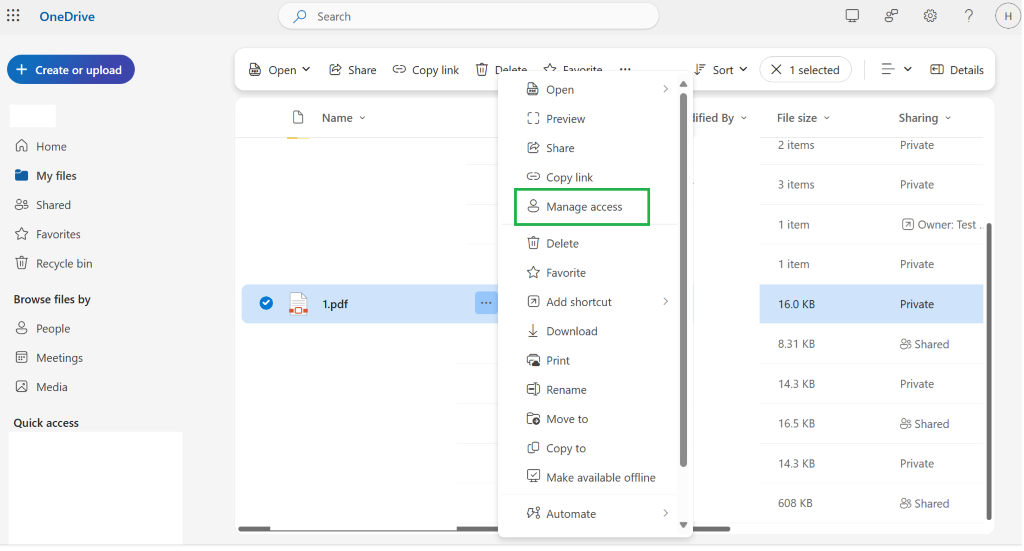Click the Shared status of 608 KB file
Image resolution: width=1024 pixels, height=551 pixels.
pos(924,503)
